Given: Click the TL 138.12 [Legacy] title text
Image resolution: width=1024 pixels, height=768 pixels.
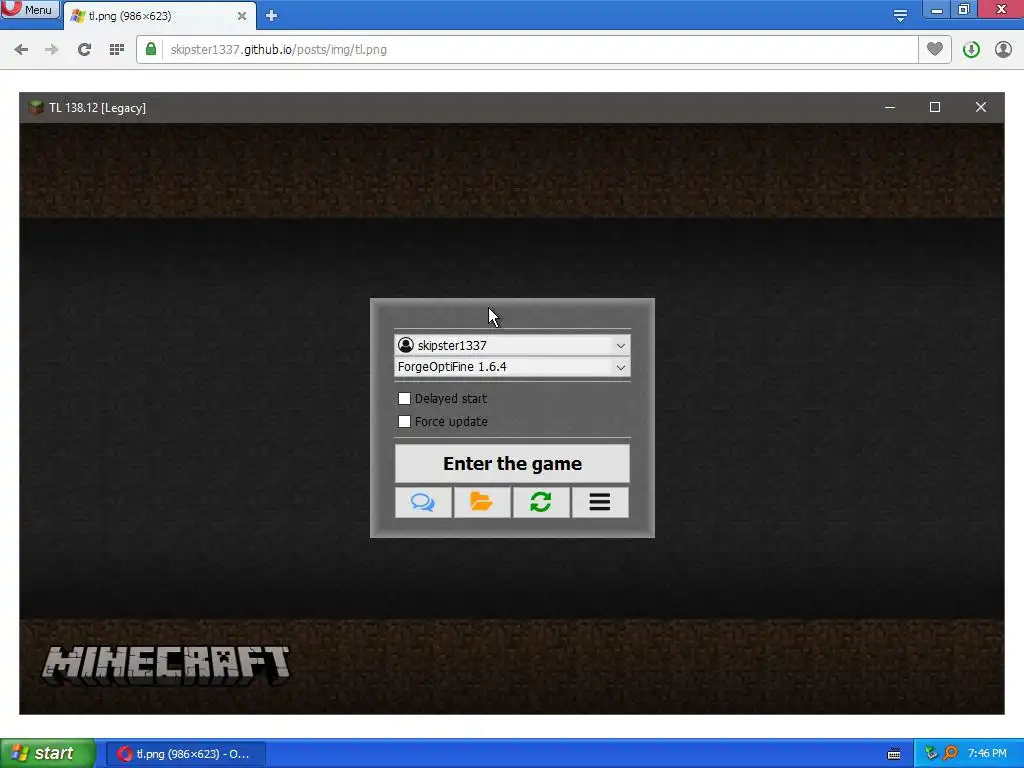Looking at the screenshot, I should point(97,108).
